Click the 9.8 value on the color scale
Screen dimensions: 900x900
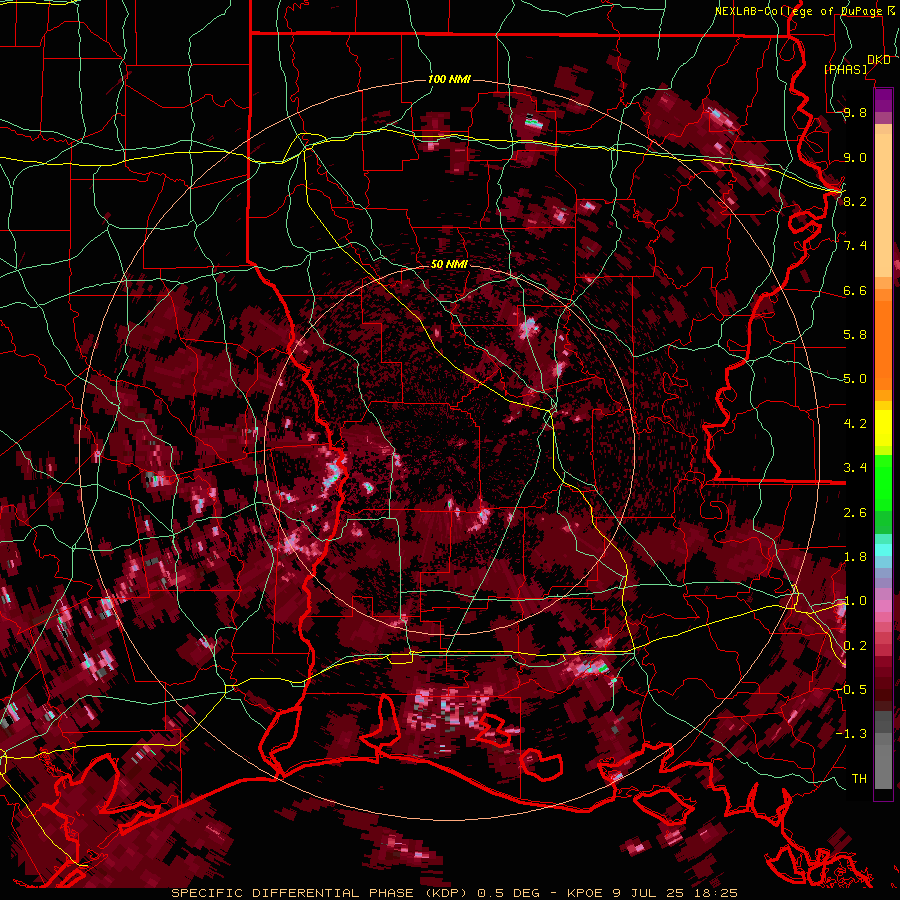(x=855, y=113)
